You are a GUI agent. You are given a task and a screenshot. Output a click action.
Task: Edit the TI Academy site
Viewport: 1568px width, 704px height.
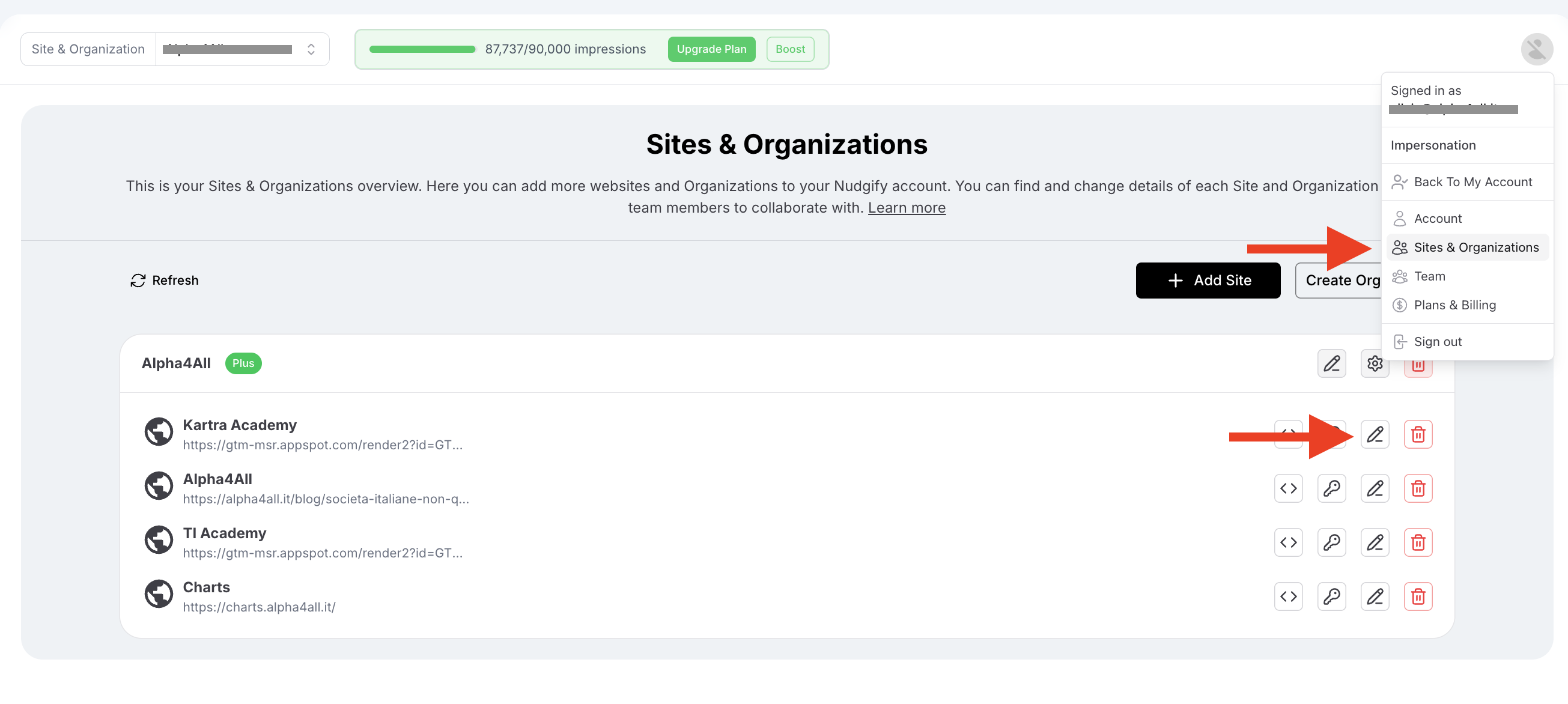coord(1375,542)
